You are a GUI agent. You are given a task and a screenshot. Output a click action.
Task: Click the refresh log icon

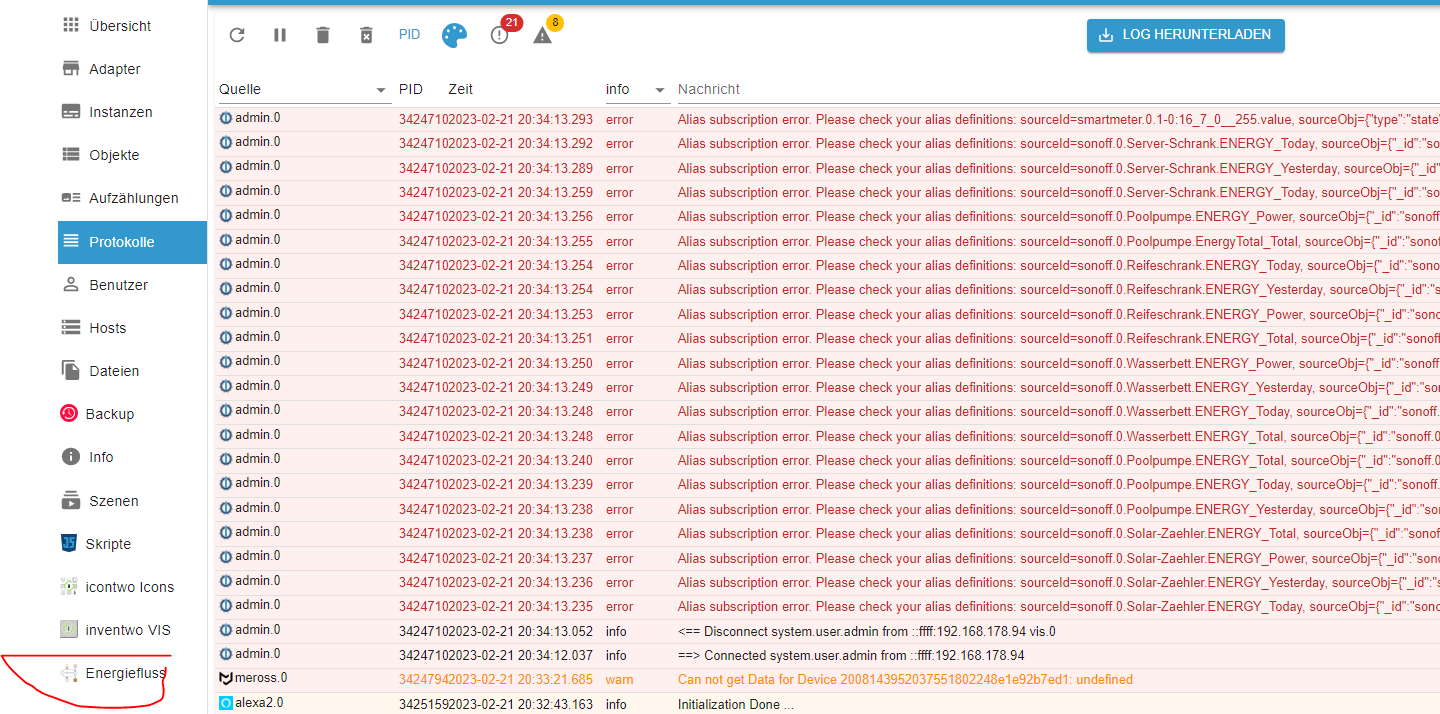tap(237, 35)
